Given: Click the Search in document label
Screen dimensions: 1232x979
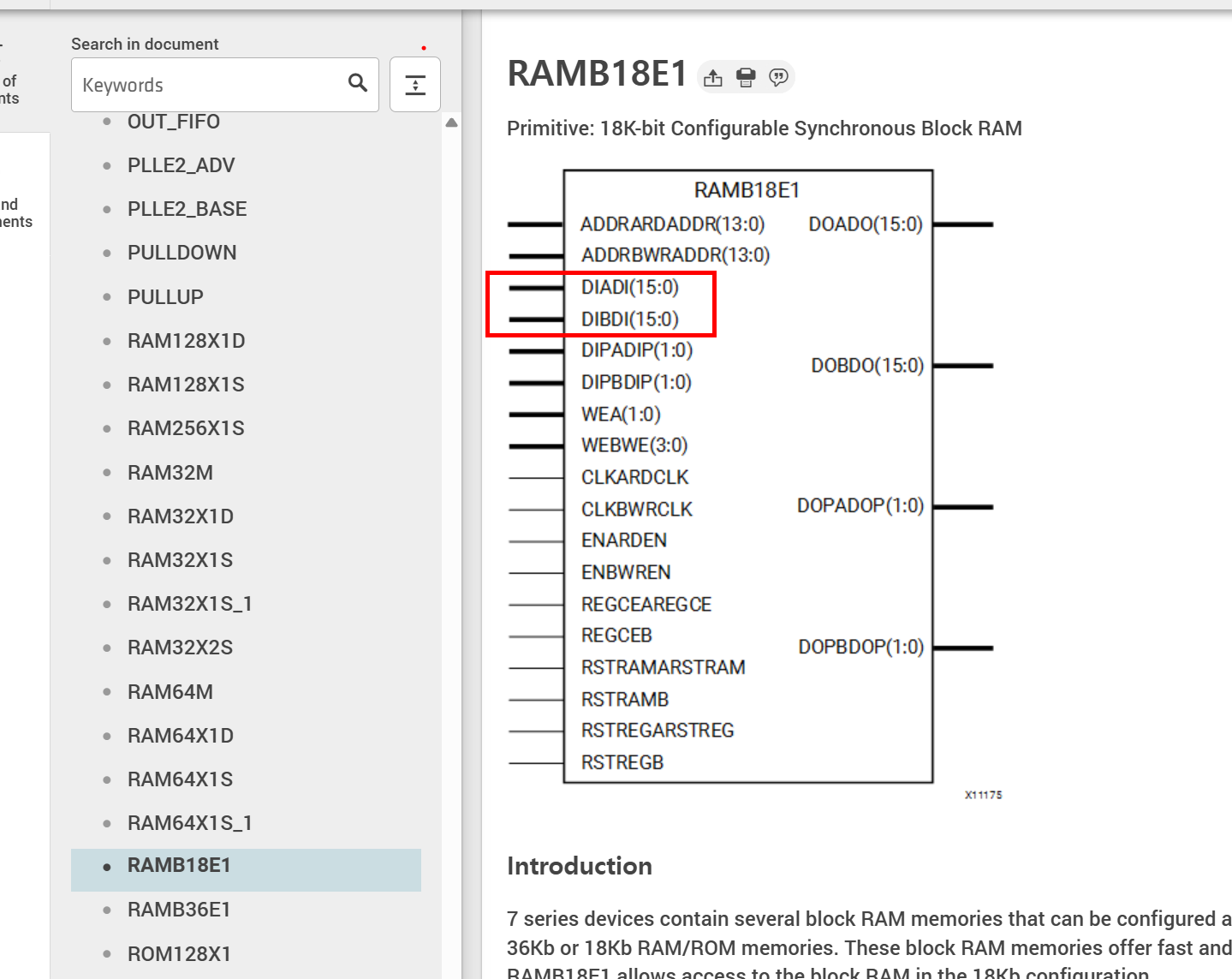Looking at the screenshot, I should 145,45.
